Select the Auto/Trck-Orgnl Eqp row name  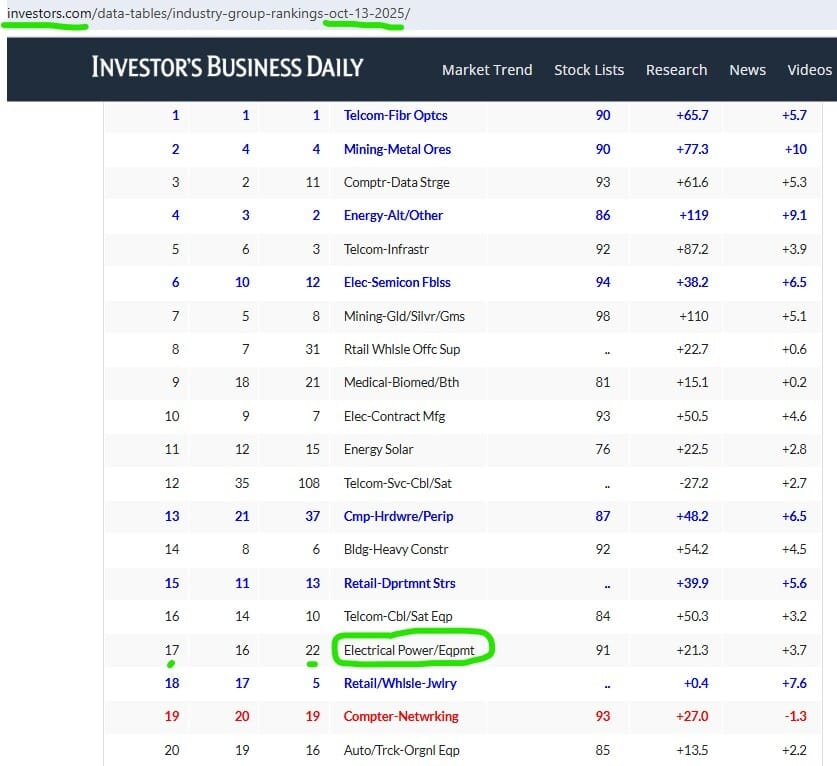pos(401,750)
